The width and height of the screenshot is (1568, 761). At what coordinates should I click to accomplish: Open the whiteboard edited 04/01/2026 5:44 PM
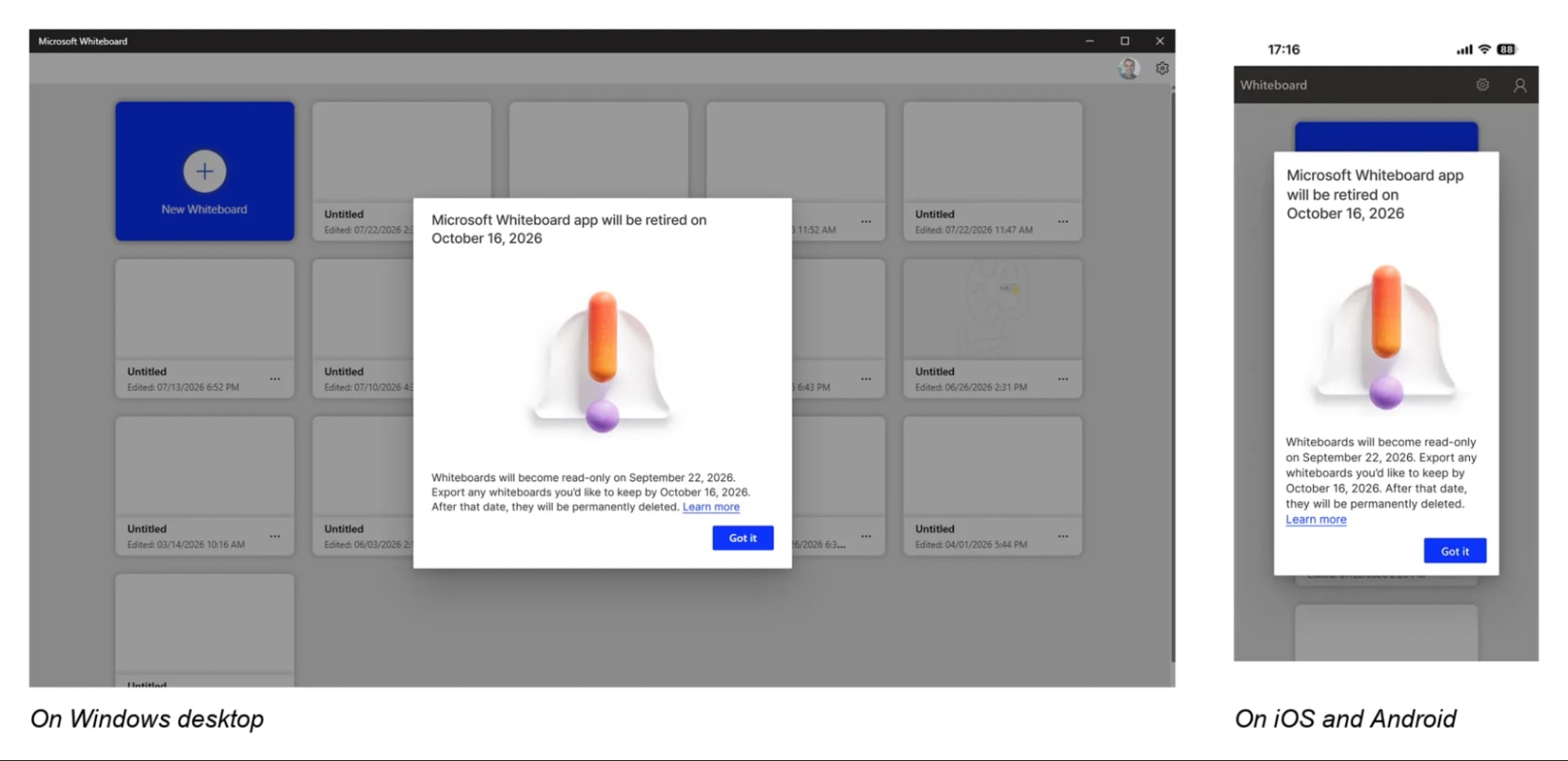992,486
